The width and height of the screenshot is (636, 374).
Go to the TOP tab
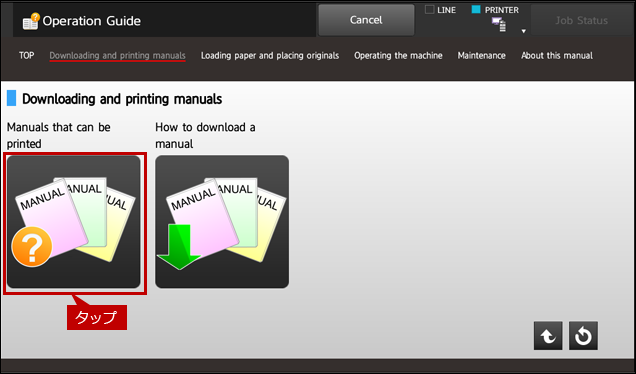(26, 56)
